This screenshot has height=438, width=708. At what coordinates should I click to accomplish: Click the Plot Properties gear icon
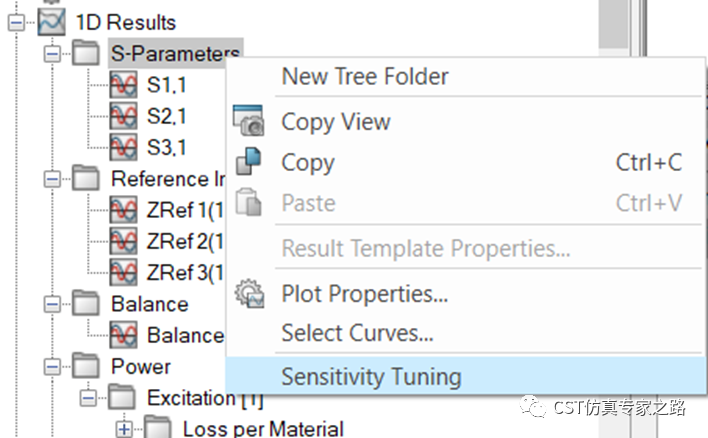pos(249,294)
